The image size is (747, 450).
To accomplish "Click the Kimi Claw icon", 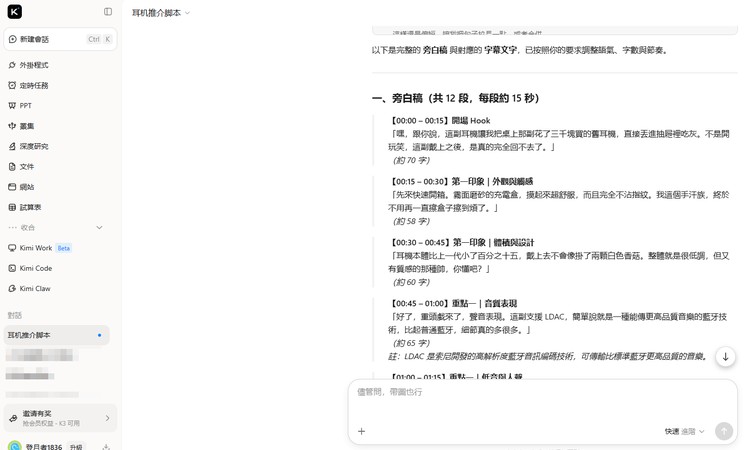I will click(x=12, y=289).
